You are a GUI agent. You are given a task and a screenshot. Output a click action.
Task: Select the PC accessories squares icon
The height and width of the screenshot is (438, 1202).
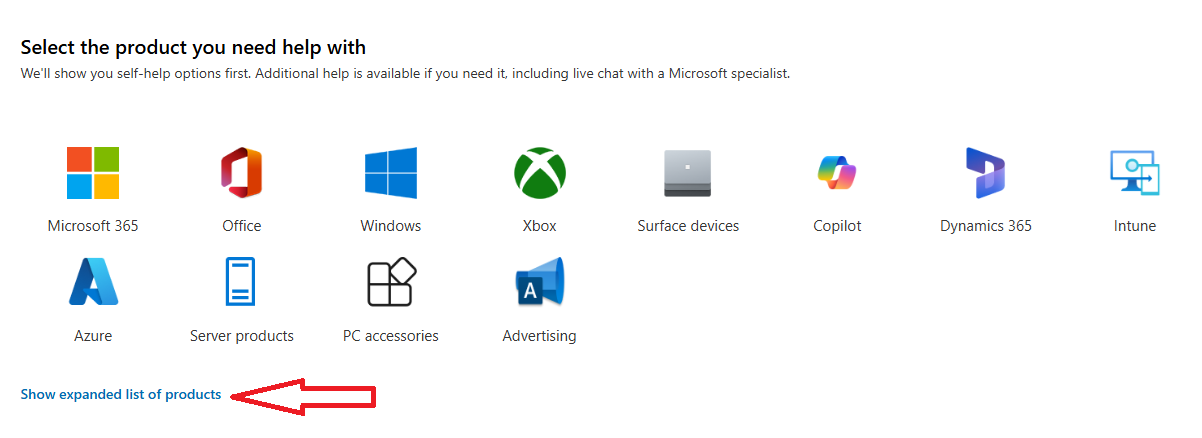click(x=391, y=283)
